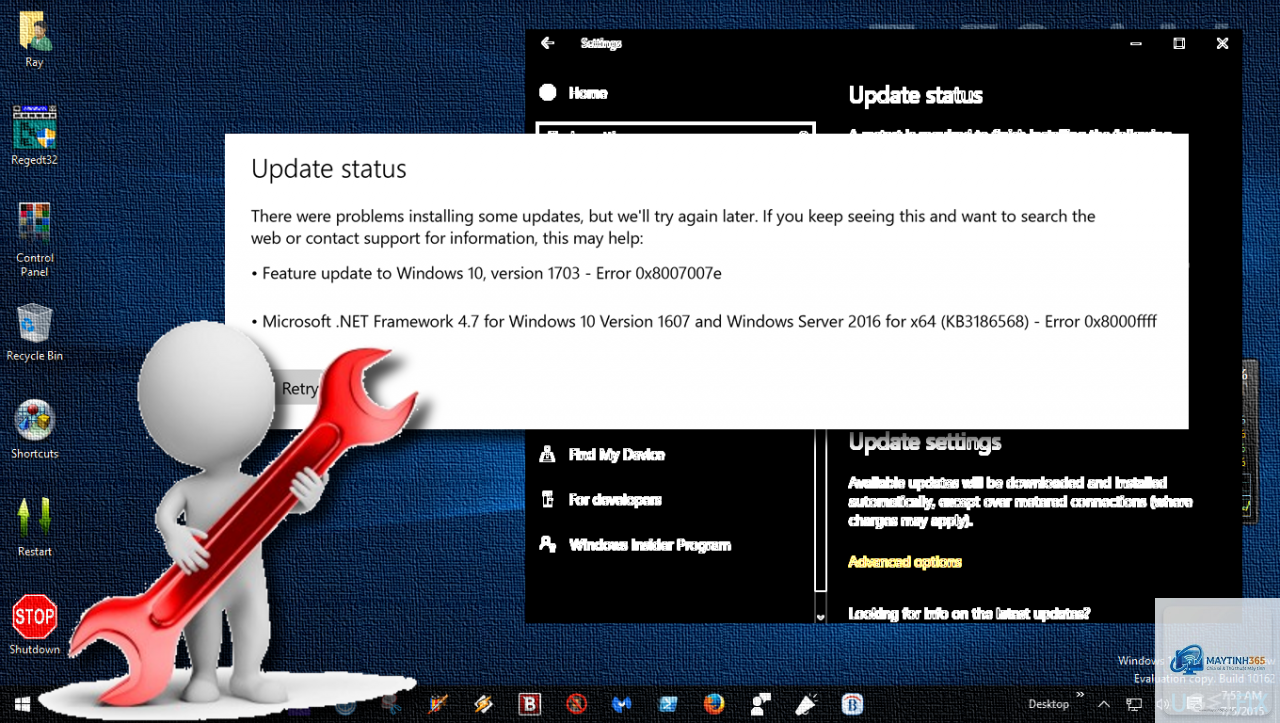Select Windows Insider Program in sidebar
1280x723 pixels.
pyautogui.click(x=650, y=545)
